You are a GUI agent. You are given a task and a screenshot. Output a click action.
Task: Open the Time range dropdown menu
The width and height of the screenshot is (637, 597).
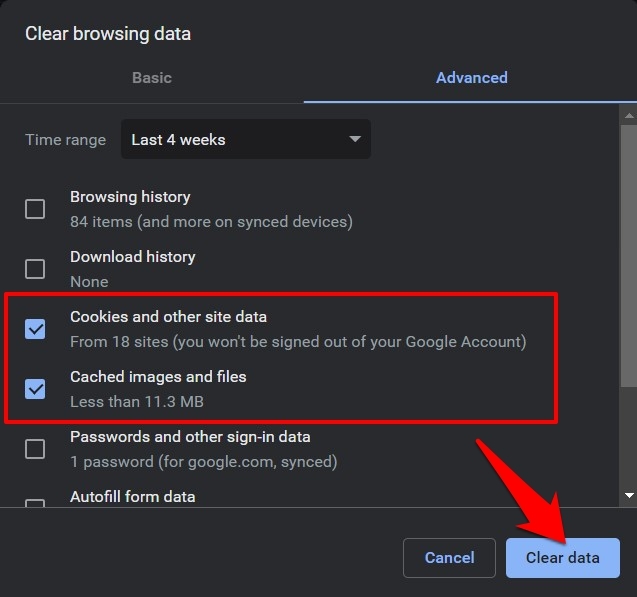pos(245,140)
